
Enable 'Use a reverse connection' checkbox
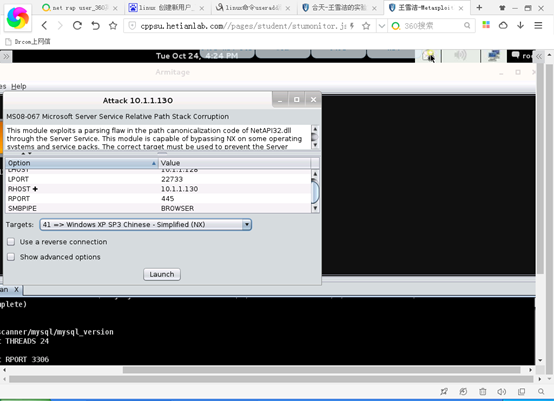tap(11, 242)
